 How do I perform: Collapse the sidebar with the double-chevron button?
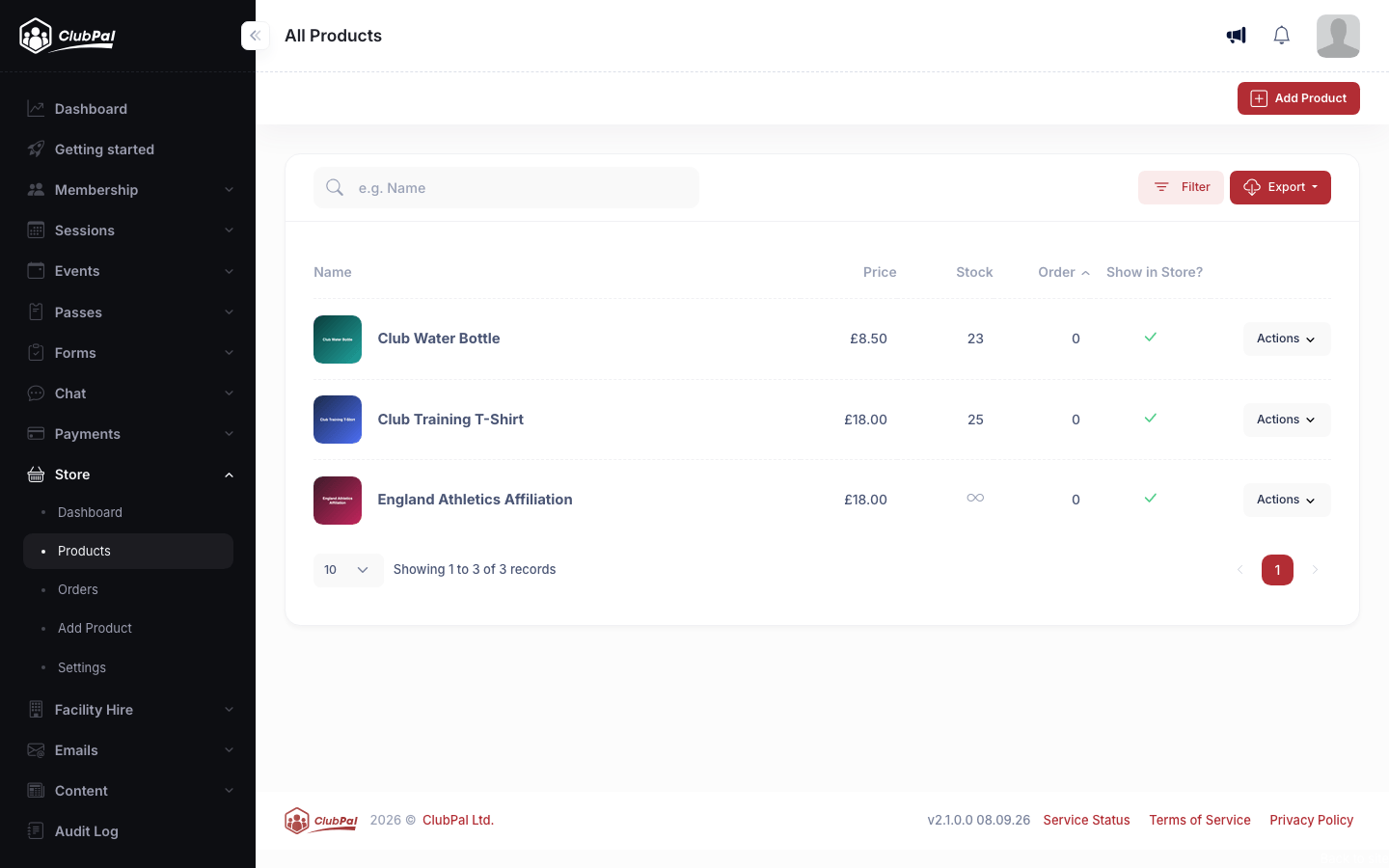point(255,36)
